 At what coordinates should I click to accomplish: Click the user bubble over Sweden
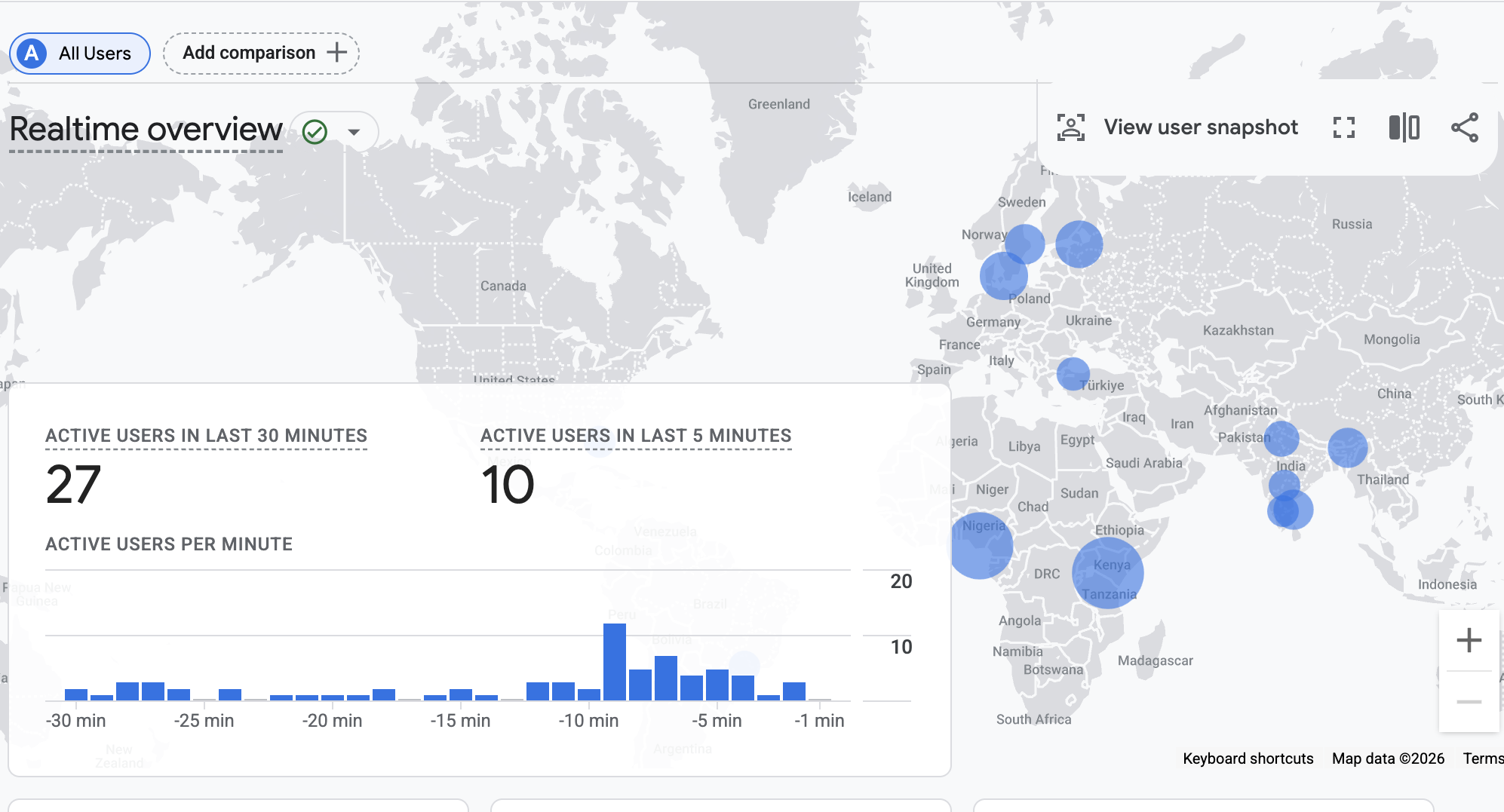click(1024, 244)
